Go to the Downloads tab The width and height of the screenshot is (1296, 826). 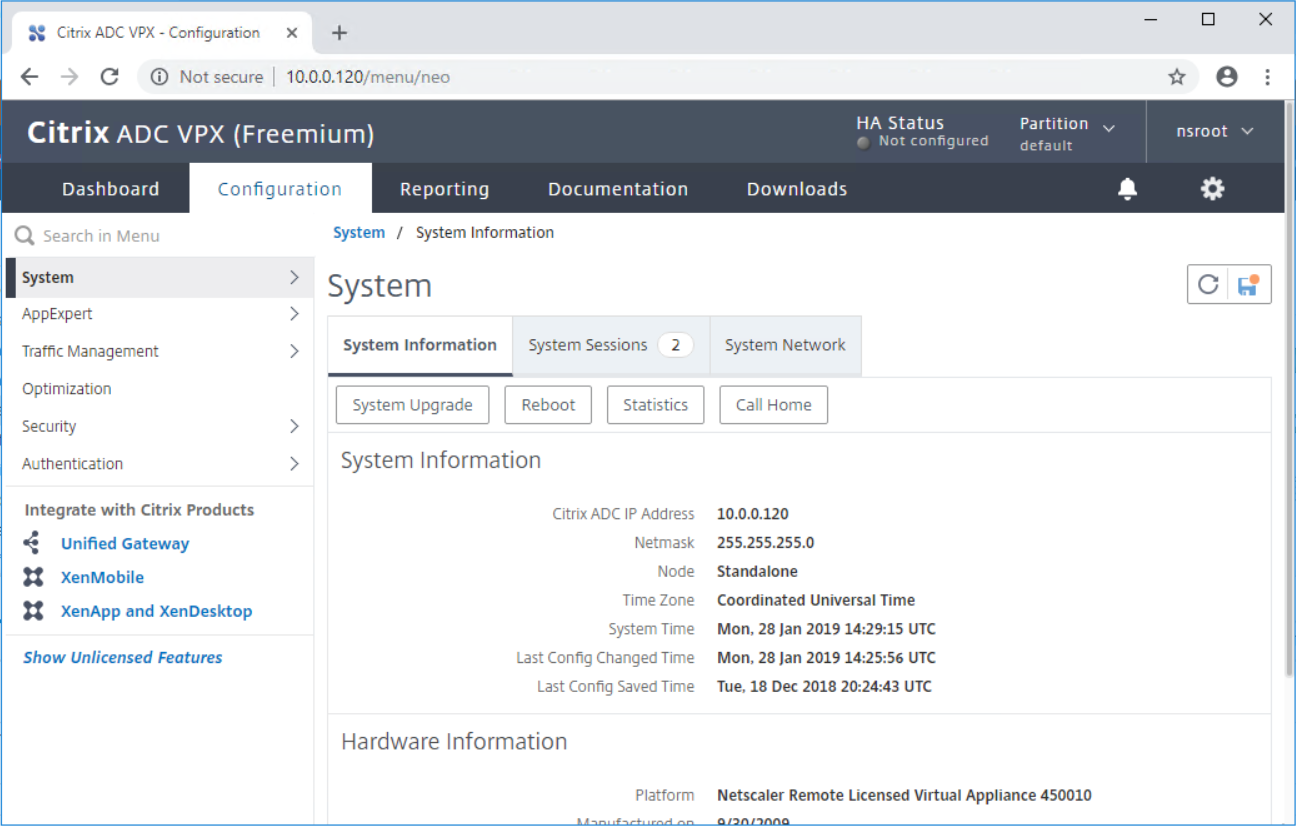[797, 189]
